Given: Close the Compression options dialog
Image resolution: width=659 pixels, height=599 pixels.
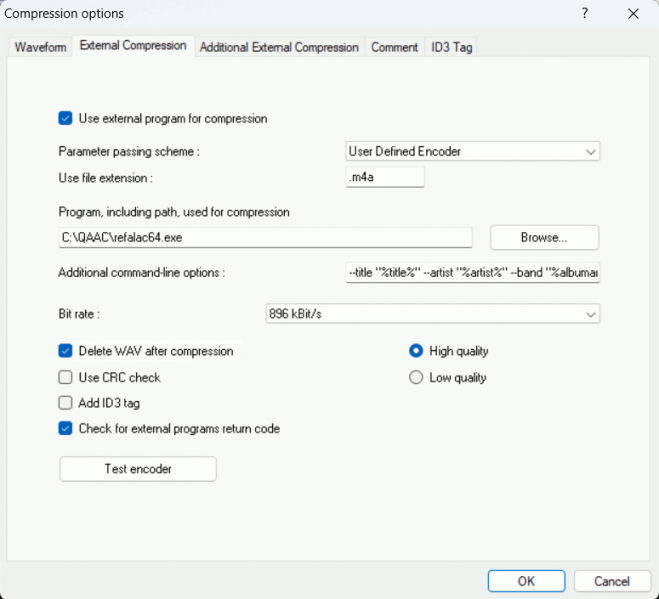Looking at the screenshot, I should point(633,14).
